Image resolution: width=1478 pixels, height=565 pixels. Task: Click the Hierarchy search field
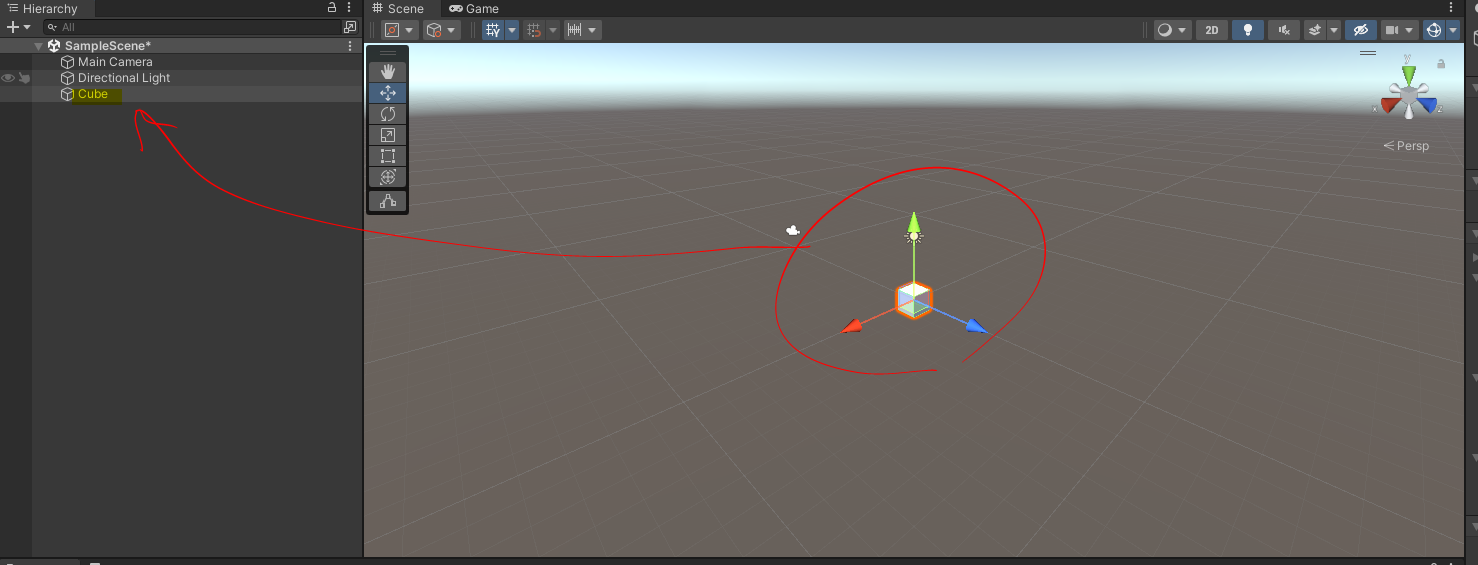click(190, 27)
